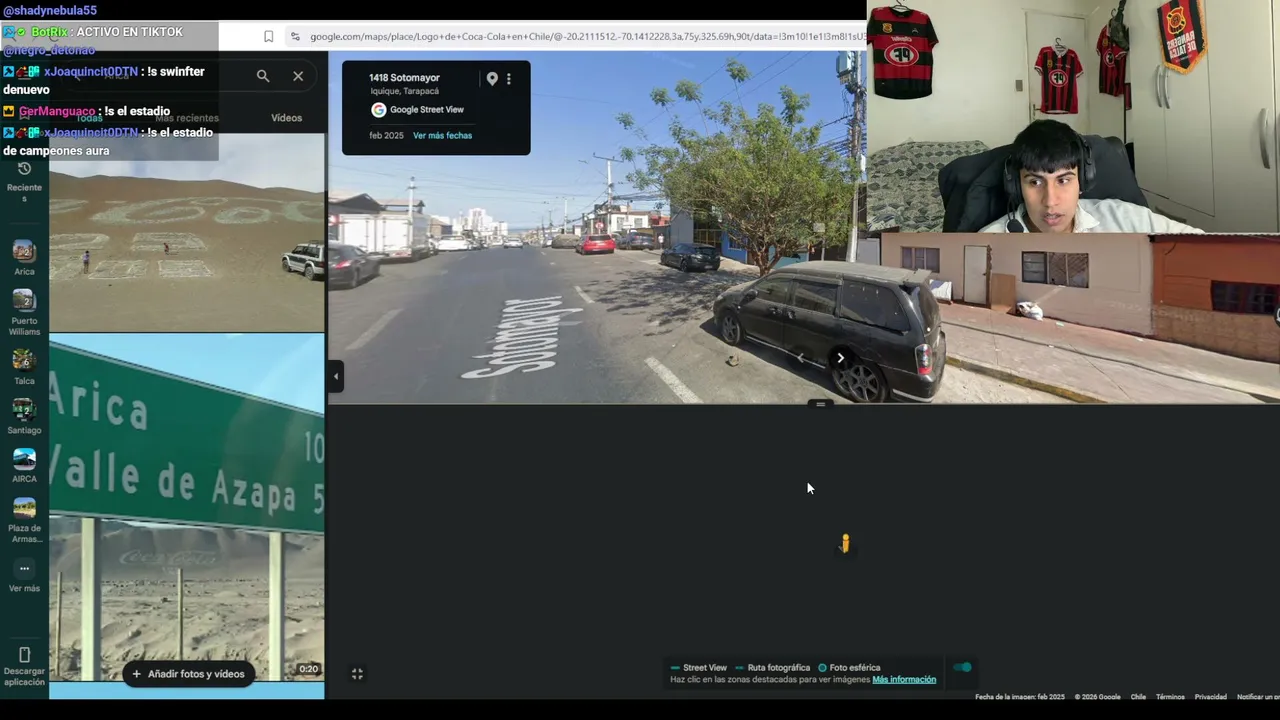1280x720 pixels.
Task: Switch to the Más recientes tab
Action: (x=186, y=118)
